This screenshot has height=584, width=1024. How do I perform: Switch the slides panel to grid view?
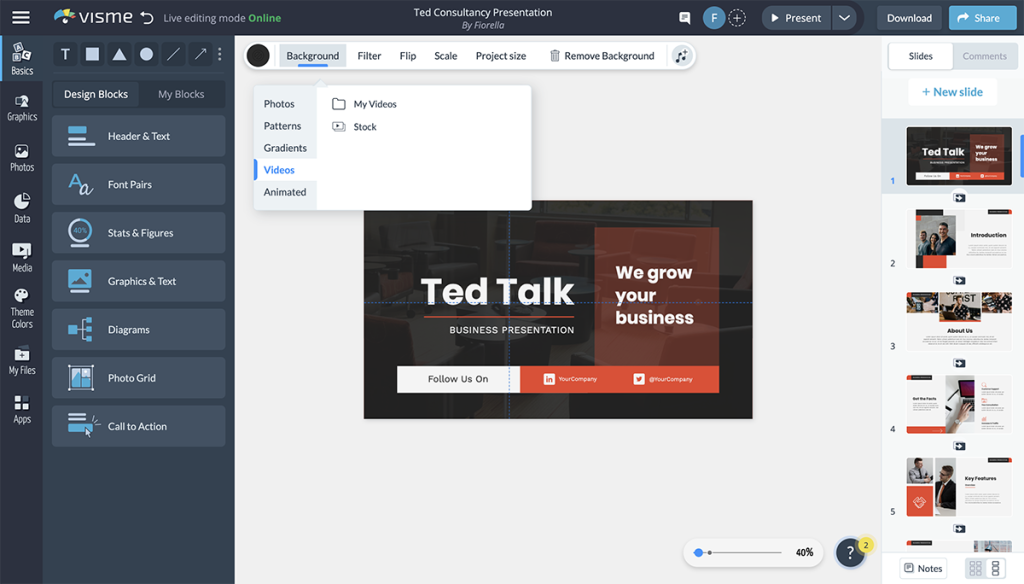click(x=976, y=567)
